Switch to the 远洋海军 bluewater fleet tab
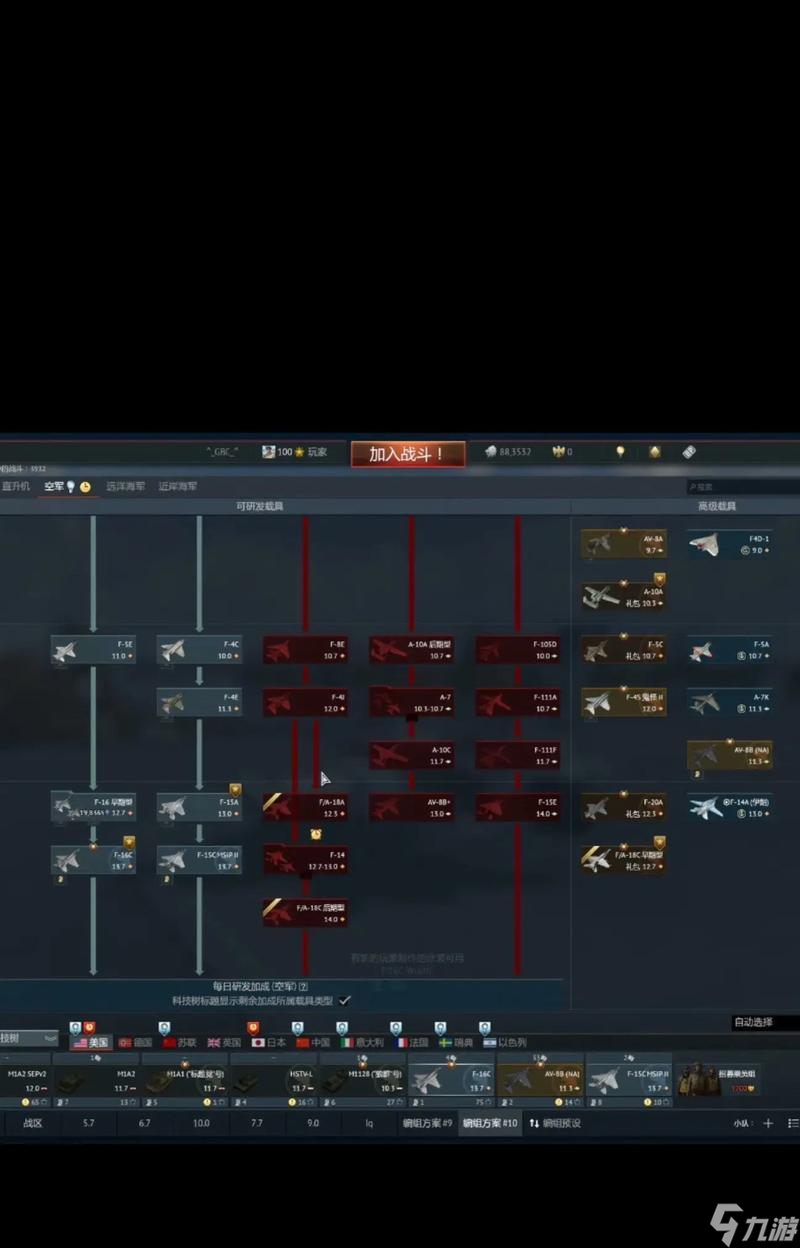This screenshot has height=1248, width=800. (126, 487)
